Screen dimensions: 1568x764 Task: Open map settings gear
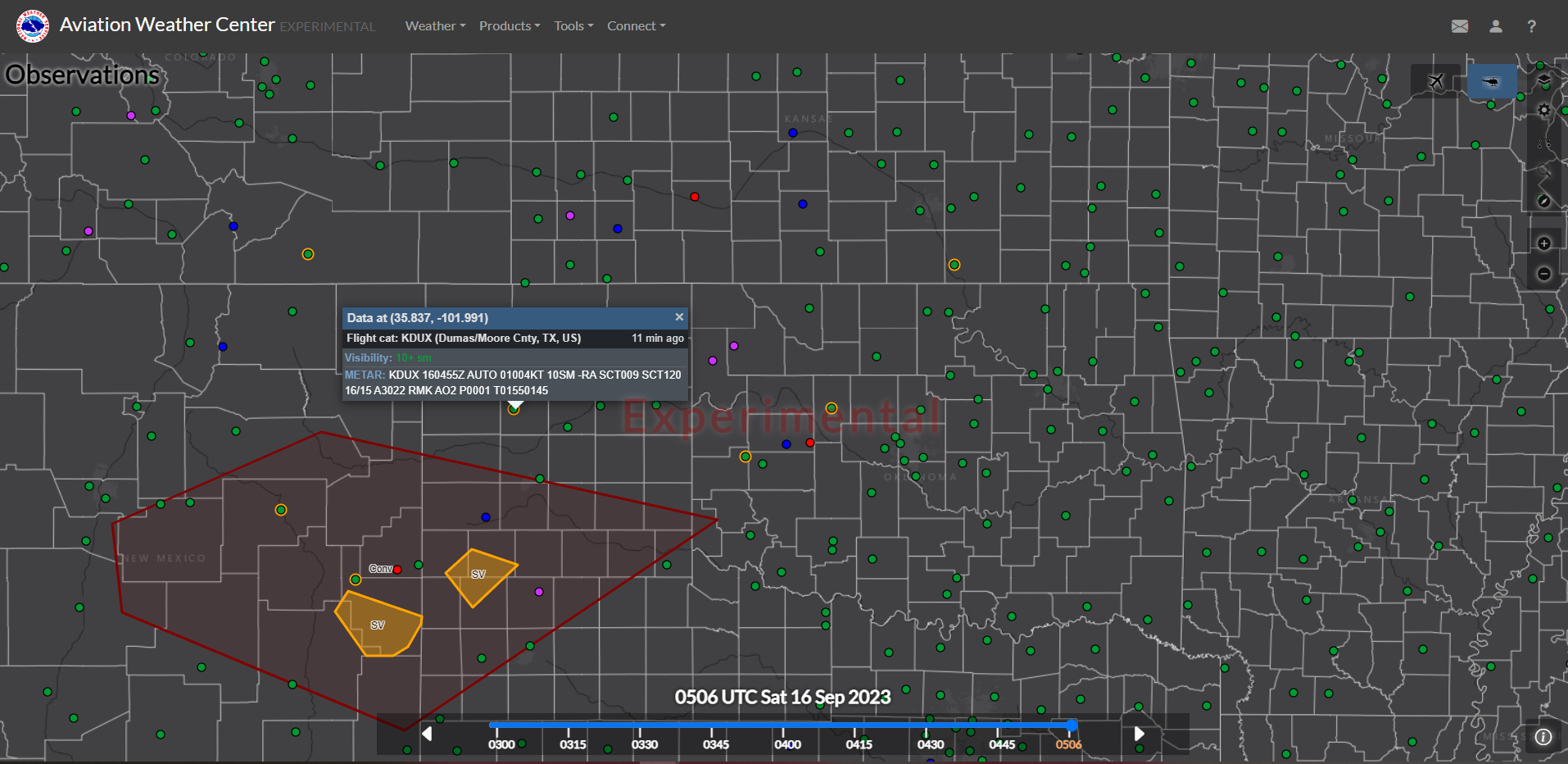pyautogui.click(x=1544, y=110)
